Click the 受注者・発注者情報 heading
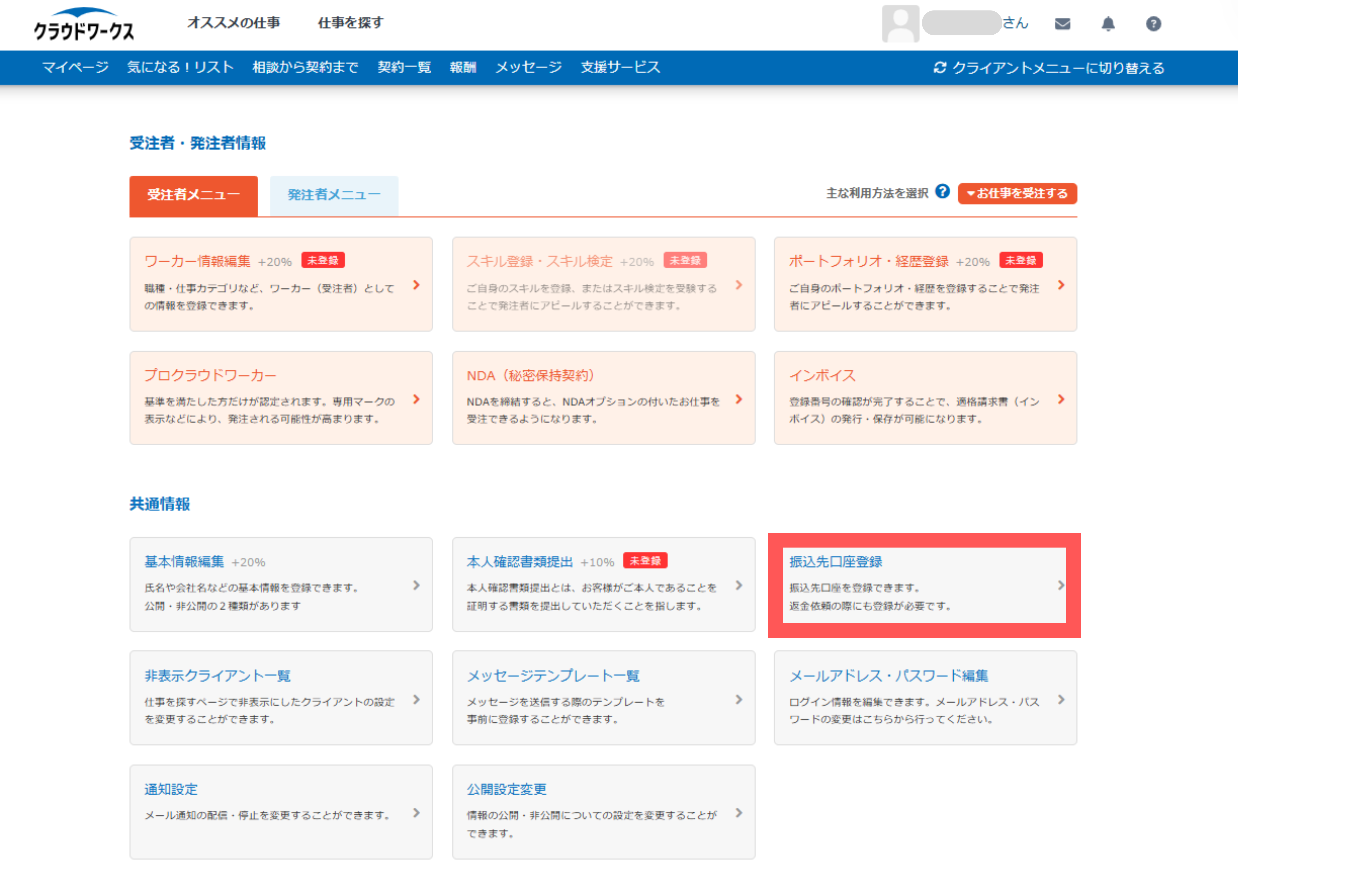 (x=198, y=142)
